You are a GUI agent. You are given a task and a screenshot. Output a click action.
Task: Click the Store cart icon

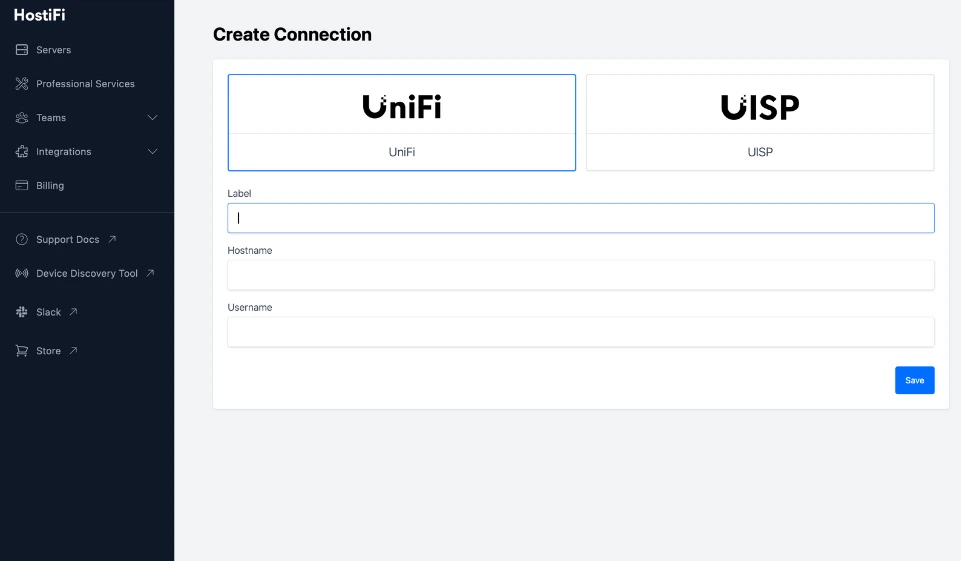pos(22,351)
